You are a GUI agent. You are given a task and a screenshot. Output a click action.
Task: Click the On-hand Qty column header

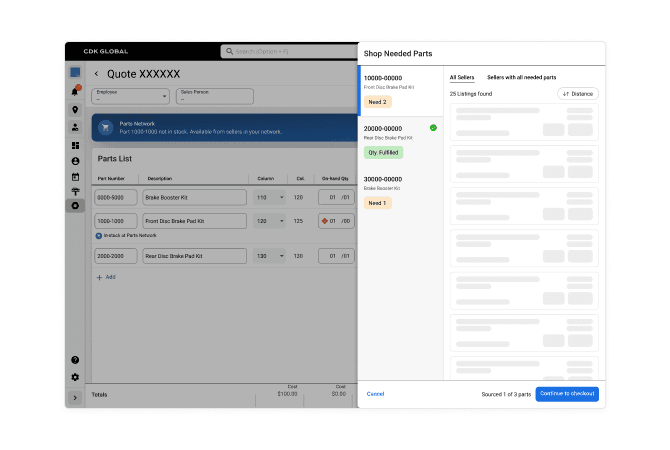coord(335,179)
